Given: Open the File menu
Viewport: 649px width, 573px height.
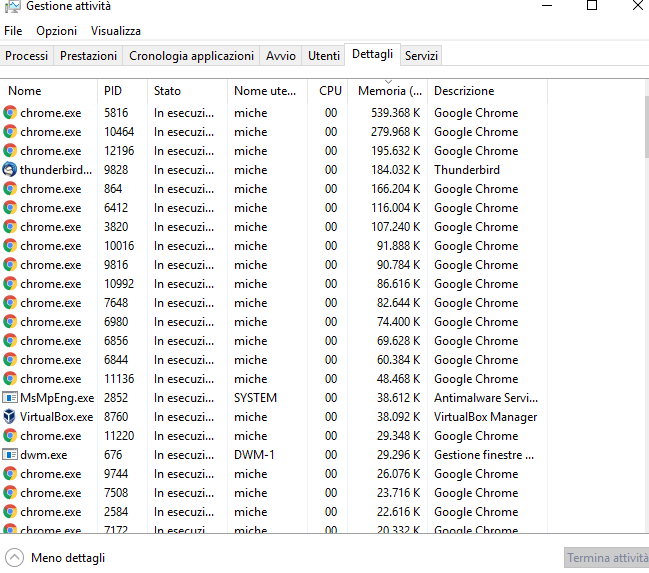Looking at the screenshot, I should (13, 31).
